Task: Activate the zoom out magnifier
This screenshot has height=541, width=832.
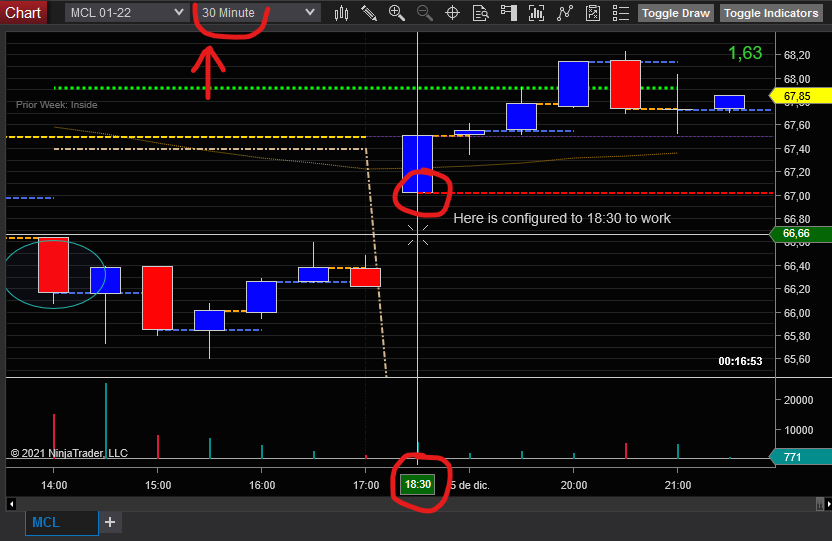Action: point(424,13)
